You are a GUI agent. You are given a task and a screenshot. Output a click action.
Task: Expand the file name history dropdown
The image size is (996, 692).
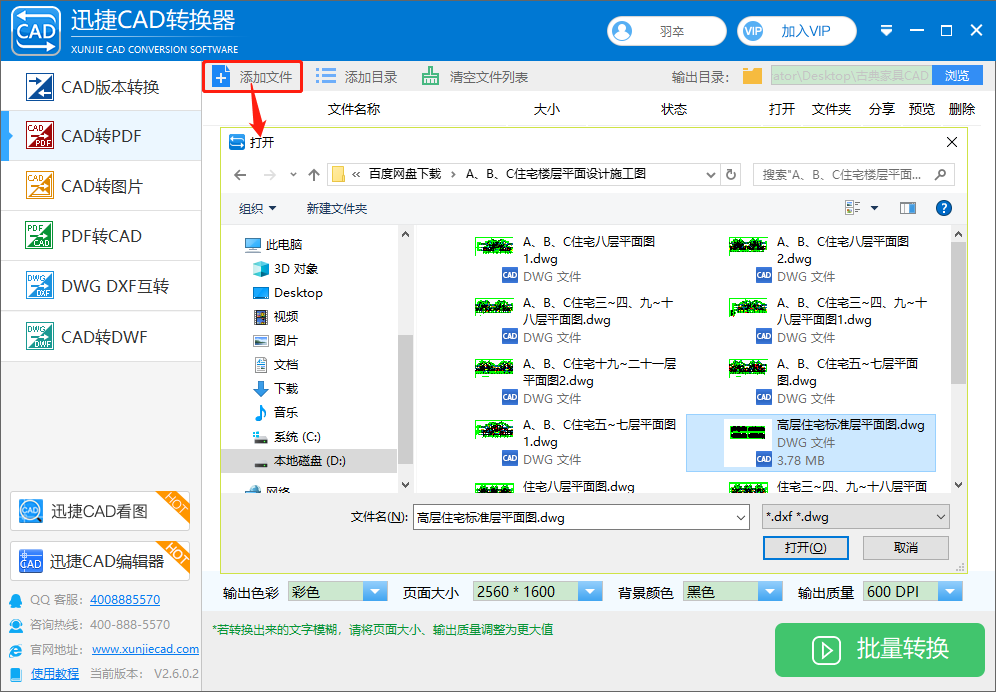point(741,517)
